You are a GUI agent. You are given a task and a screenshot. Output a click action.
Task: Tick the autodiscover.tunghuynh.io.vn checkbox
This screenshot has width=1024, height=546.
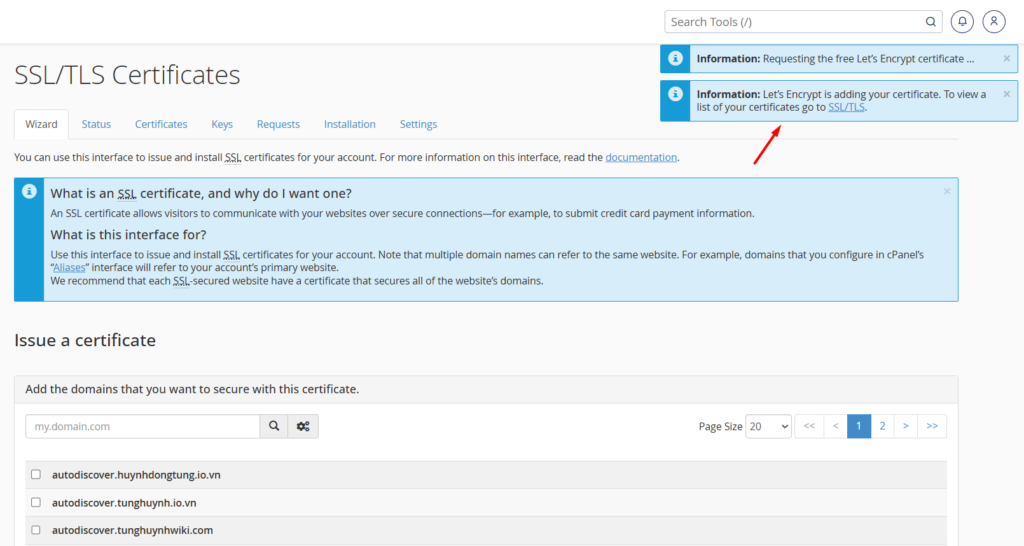point(36,502)
